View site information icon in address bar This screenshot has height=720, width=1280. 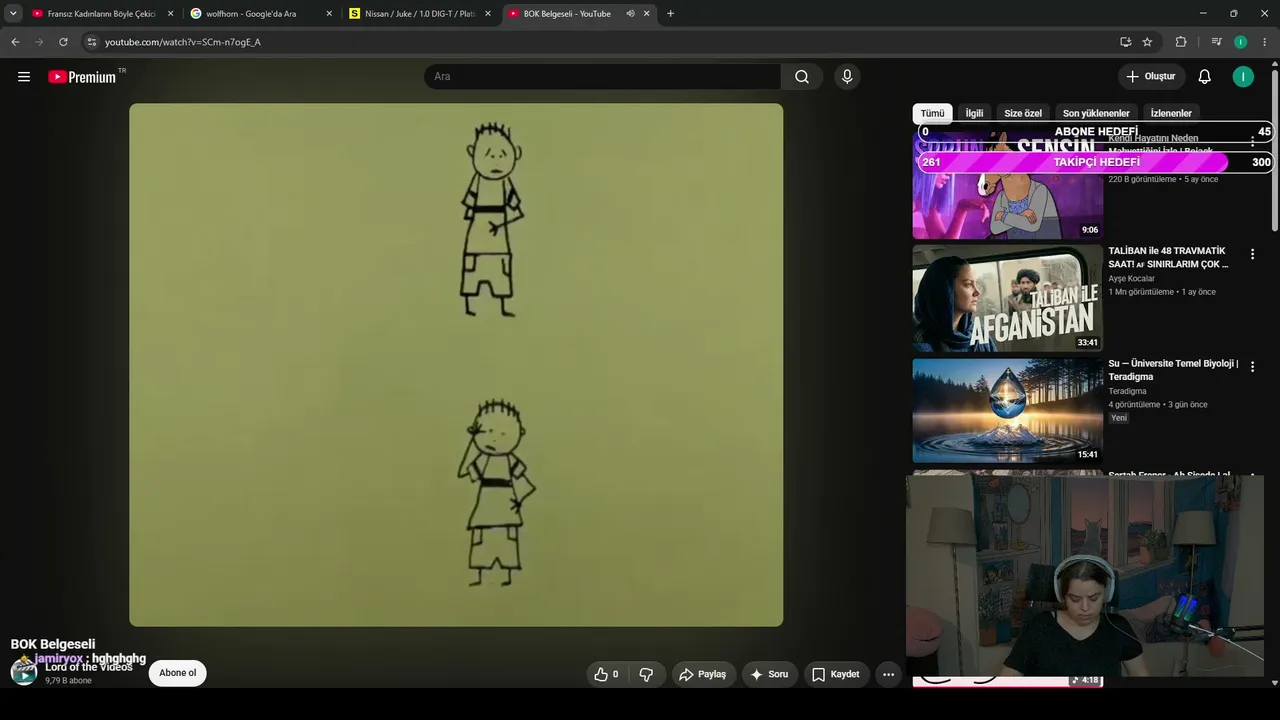point(91,42)
